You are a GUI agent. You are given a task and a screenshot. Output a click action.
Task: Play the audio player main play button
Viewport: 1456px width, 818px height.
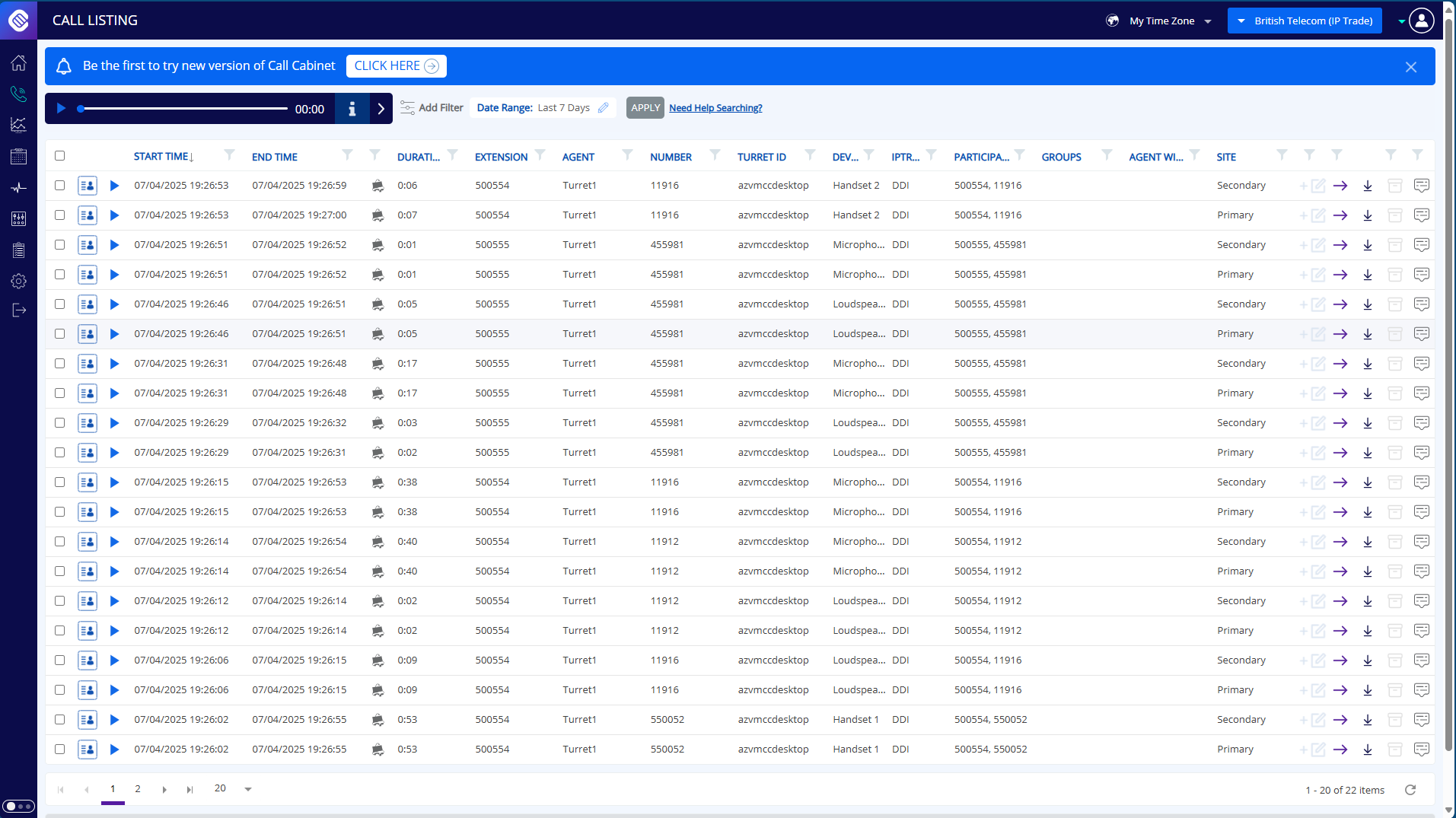61,109
